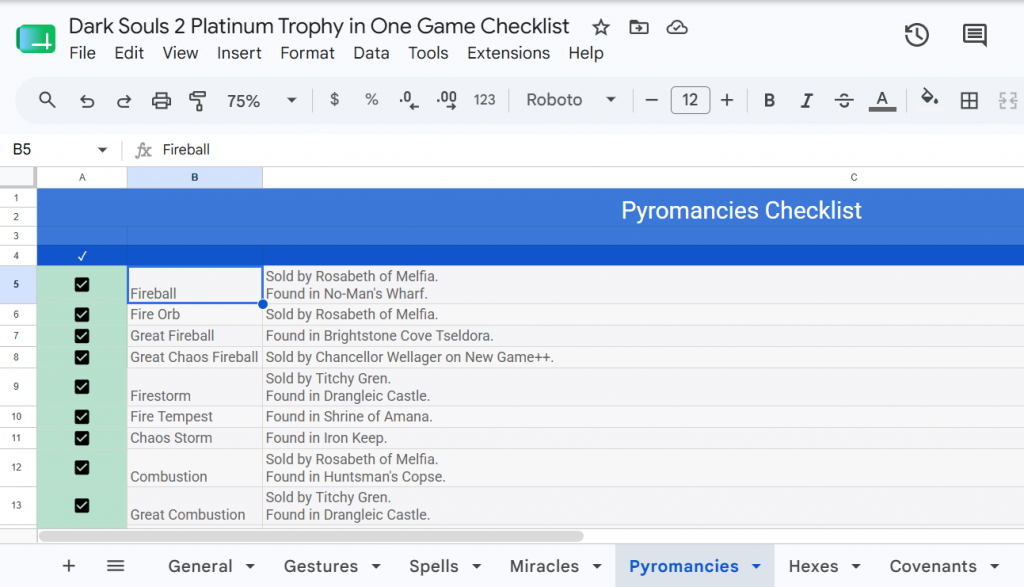Open the Insert menu

click(x=239, y=53)
